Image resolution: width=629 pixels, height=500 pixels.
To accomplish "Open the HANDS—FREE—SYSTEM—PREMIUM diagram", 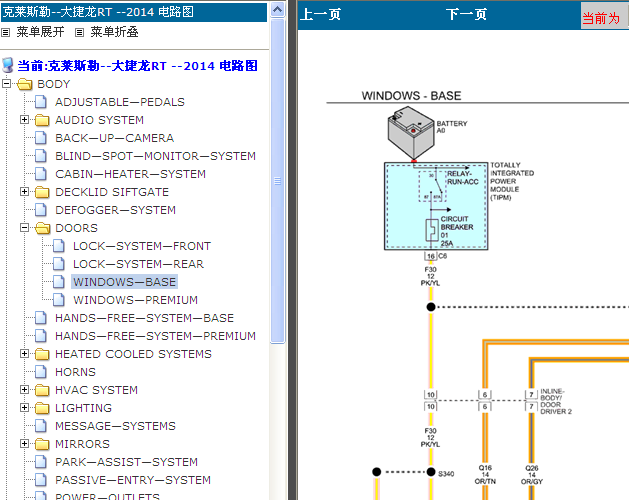I will [x=156, y=335].
